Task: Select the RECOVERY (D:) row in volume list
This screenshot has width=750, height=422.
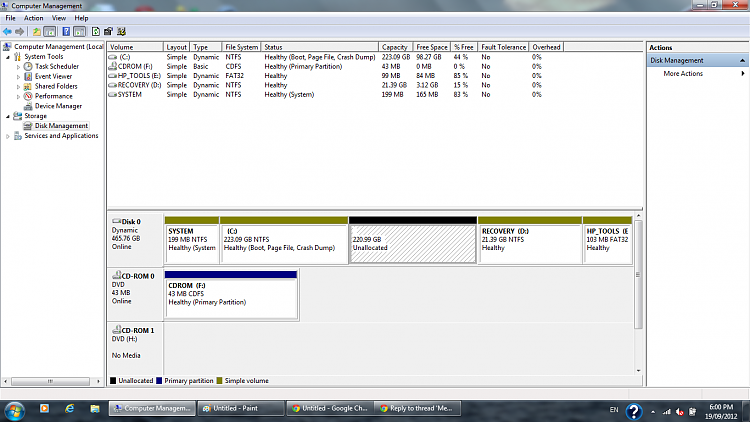Action: pyautogui.click(x=325, y=85)
